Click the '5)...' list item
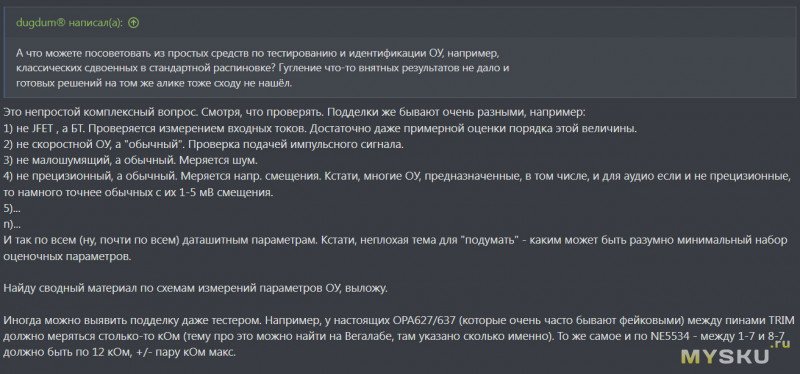Image resolution: width=800 pixels, height=374 pixels. point(10,208)
